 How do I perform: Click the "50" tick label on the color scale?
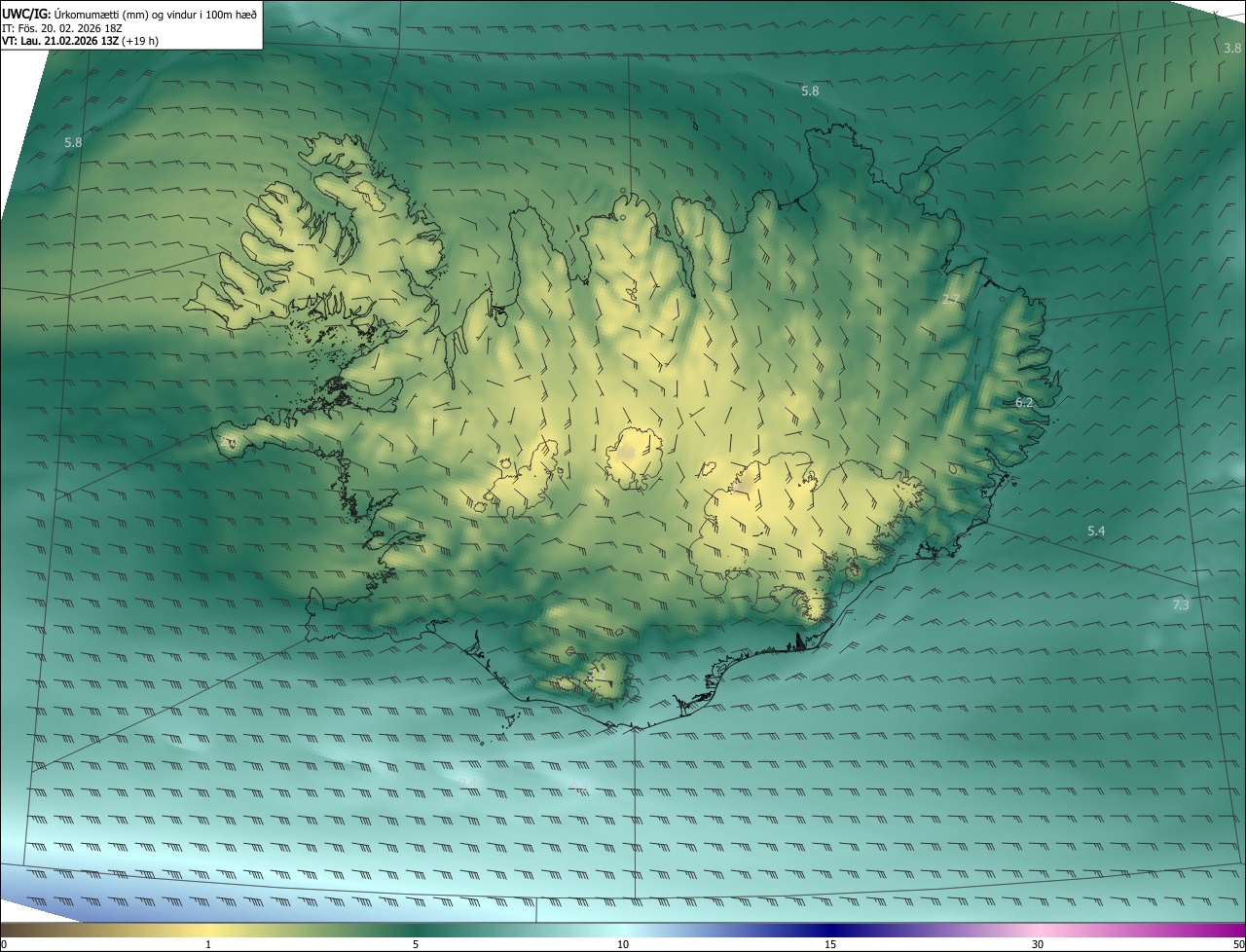click(x=1238, y=944)
